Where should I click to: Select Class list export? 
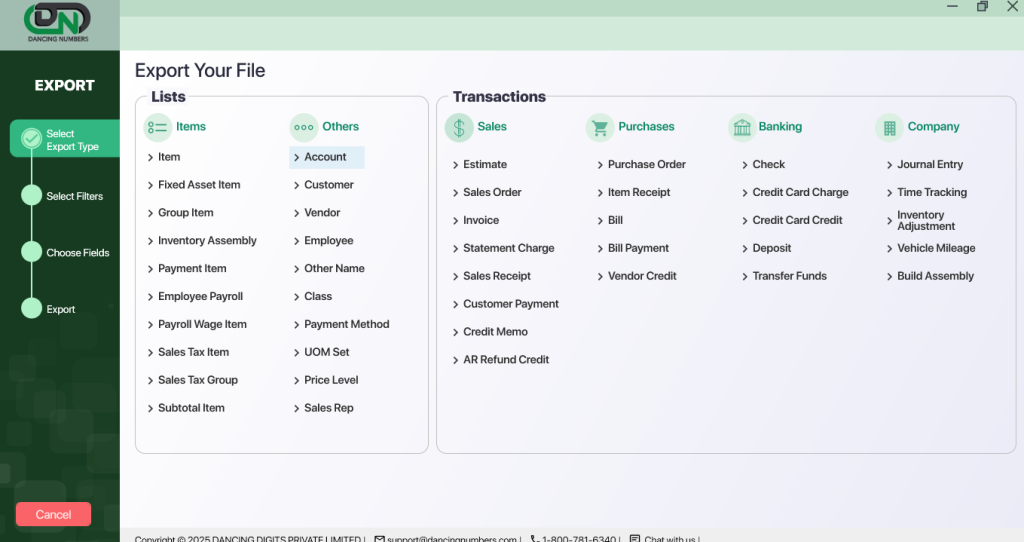pos(318,296)
